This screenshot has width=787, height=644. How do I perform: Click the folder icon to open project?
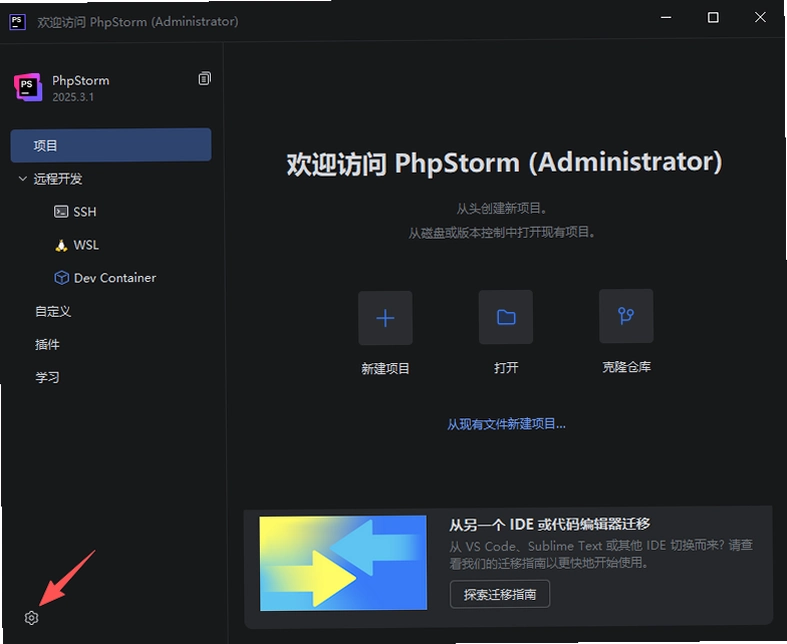click(505, 317)
